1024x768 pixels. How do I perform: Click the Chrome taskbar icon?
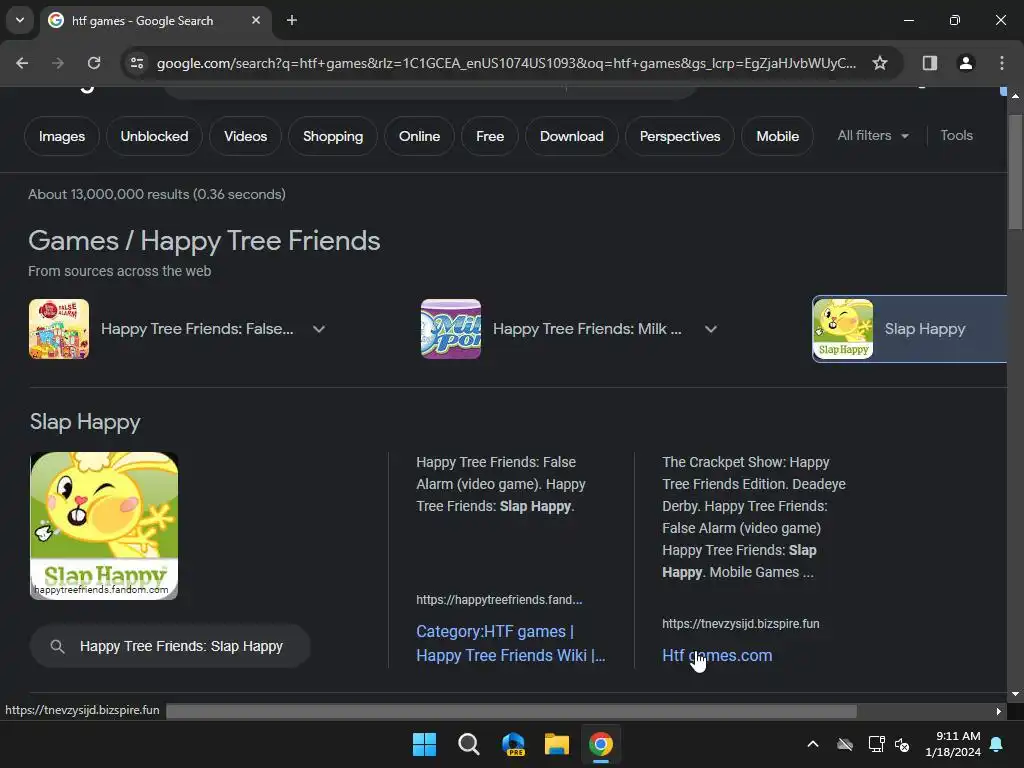point(601,744)
